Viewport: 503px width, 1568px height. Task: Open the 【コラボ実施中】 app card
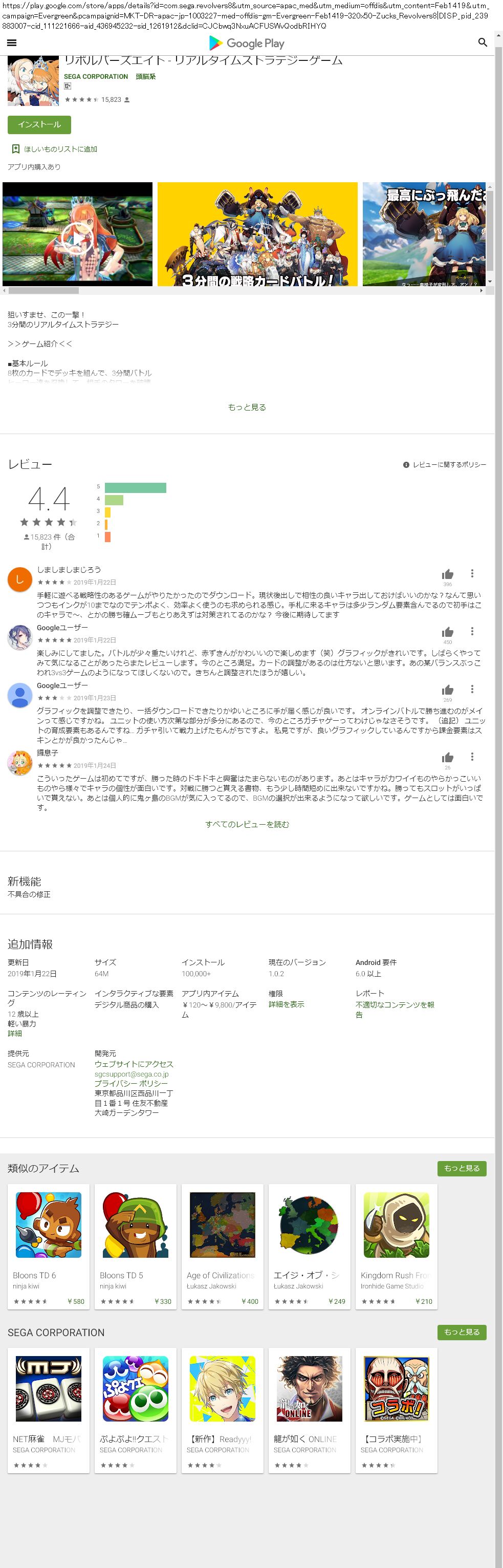(x=396, y=1410)
